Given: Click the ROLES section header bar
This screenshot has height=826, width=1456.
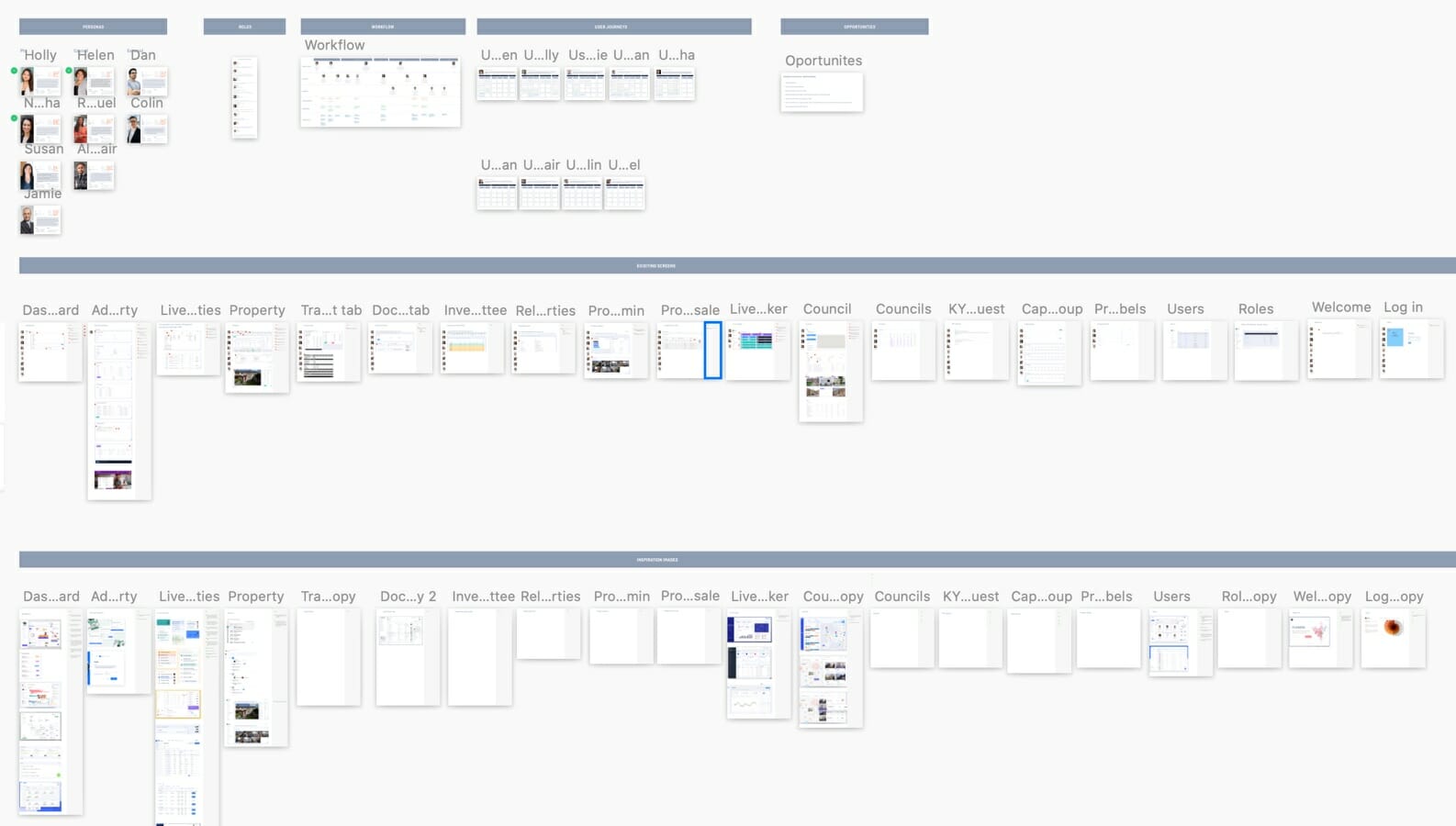Looking at the screenshot, I should click(x=244, y=27).
